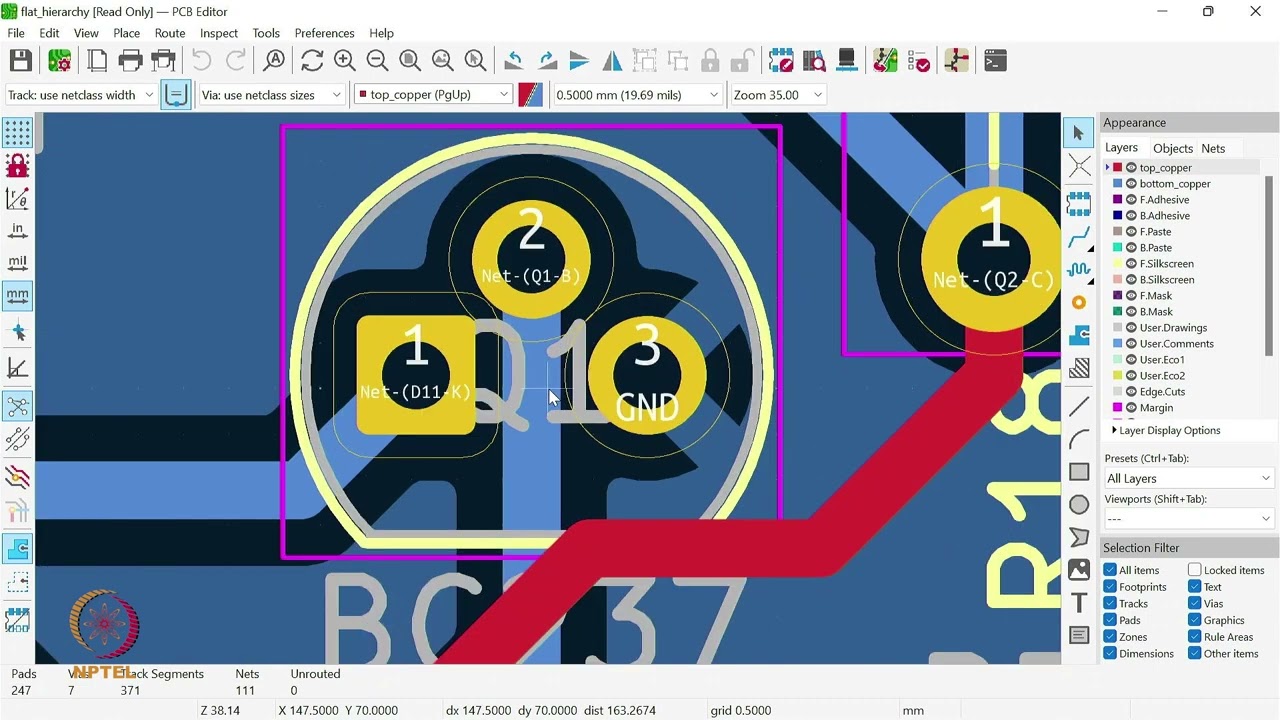
Task: Uncheck Footprints in Selection Filter
Action: click(1110, 587)
